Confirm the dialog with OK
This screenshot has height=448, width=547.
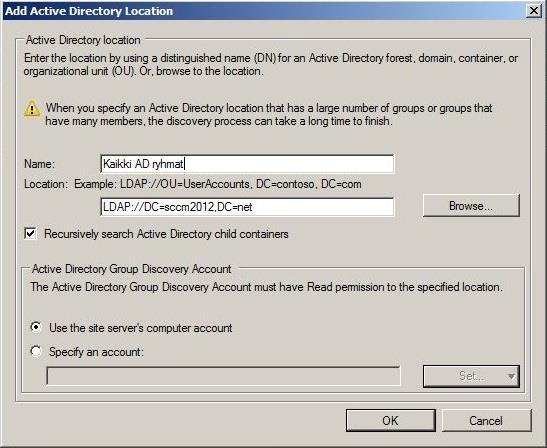click(391, 420)
